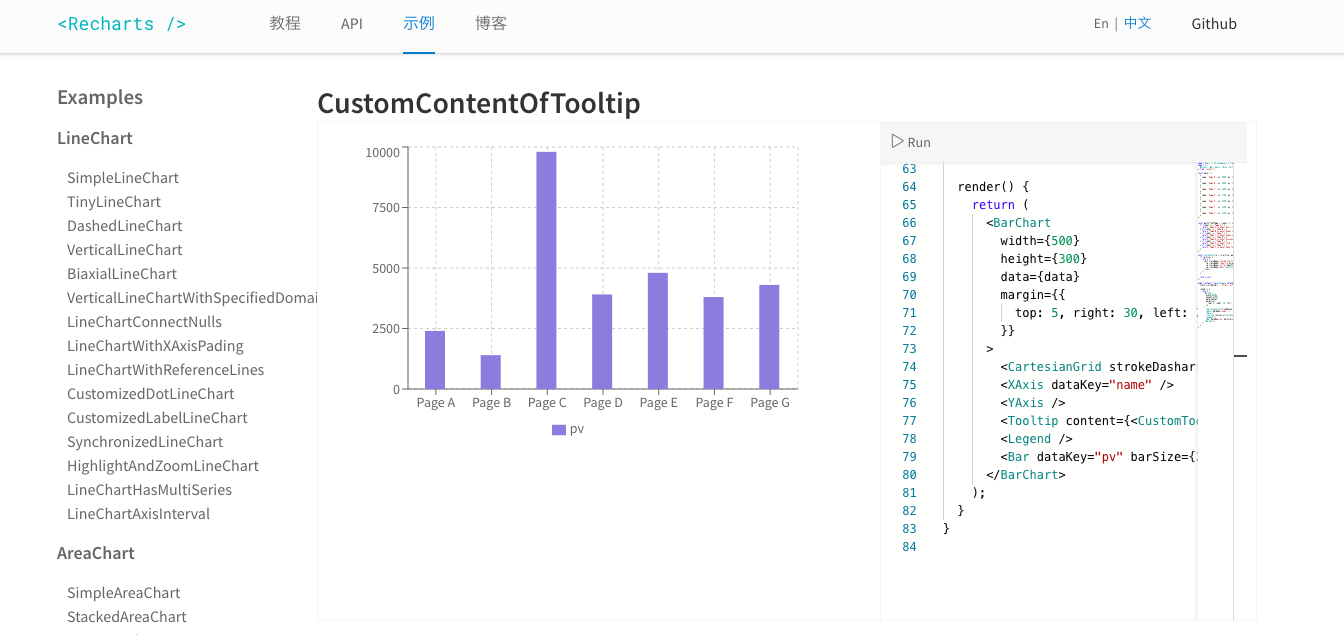Open CustomizedDotLineChart example
The height and width of the screenshot is (635, 1344).
pos(151,394)
